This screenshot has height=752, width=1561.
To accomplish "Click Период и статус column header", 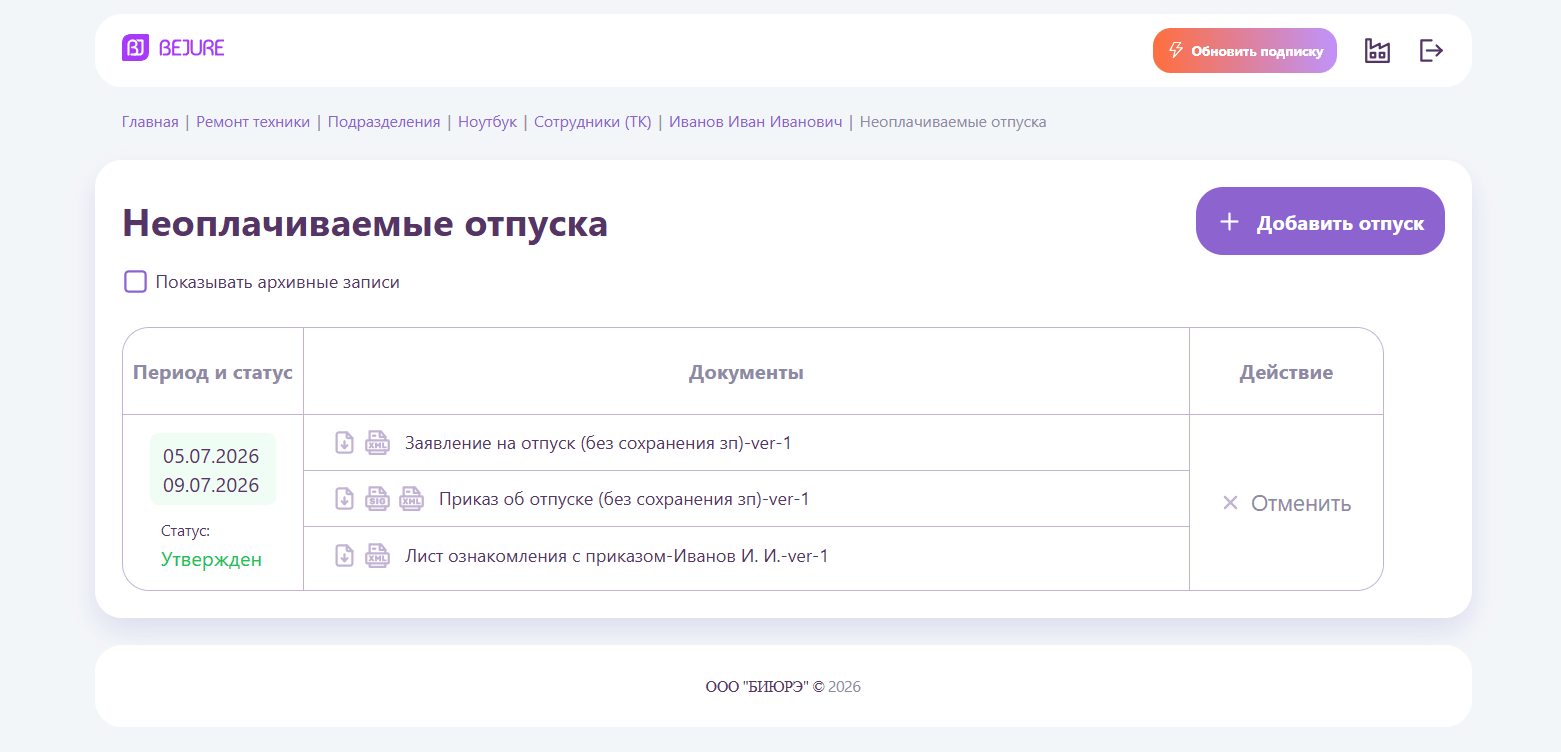I will 213,372.
